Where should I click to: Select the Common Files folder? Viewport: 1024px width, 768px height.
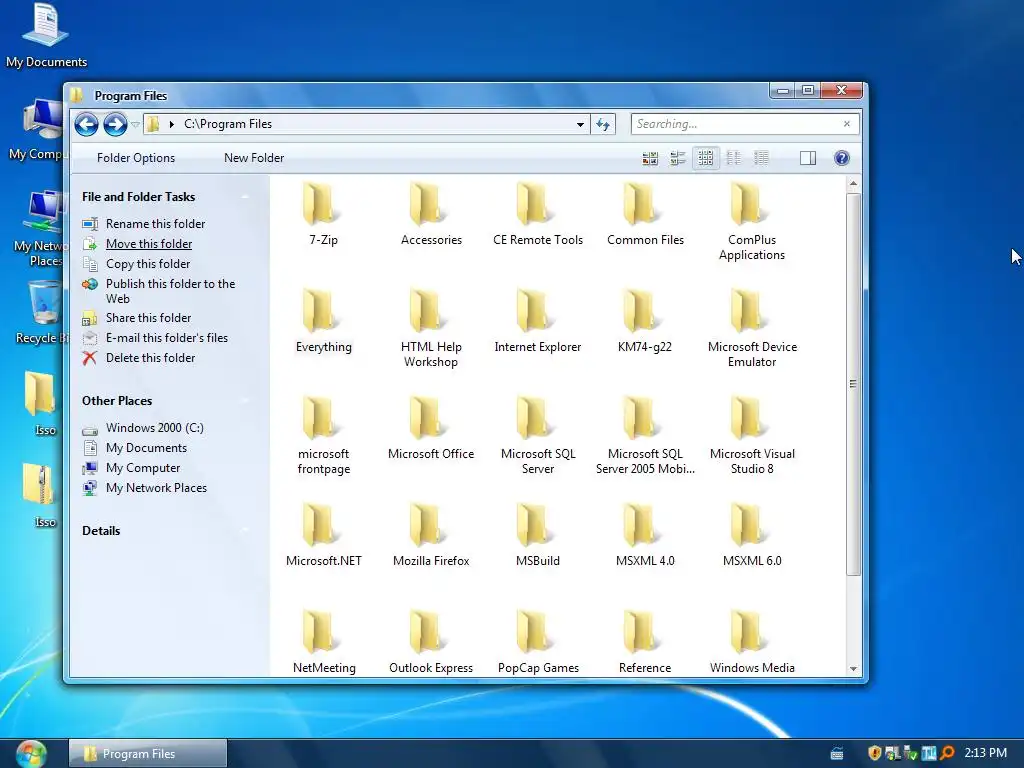click(x=645, y=214)
